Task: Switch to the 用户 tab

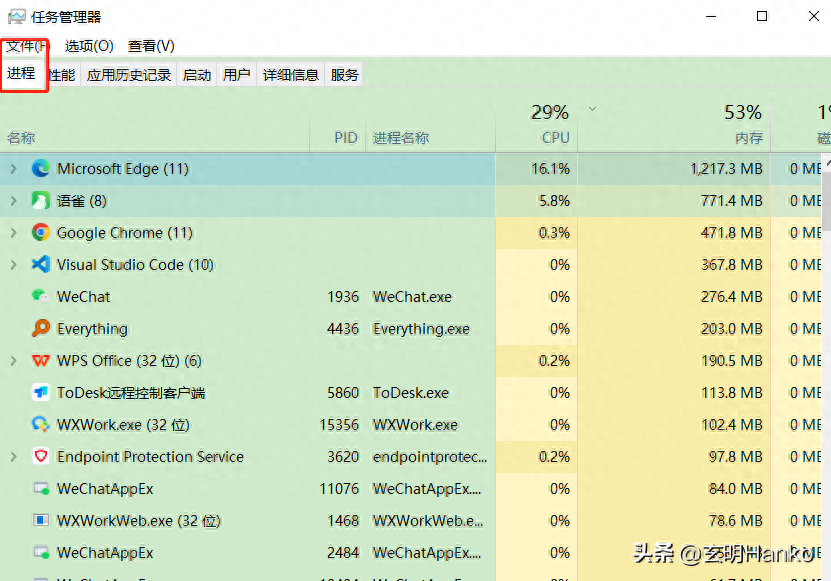Action: pyautogui.click(x=236, y=75)
